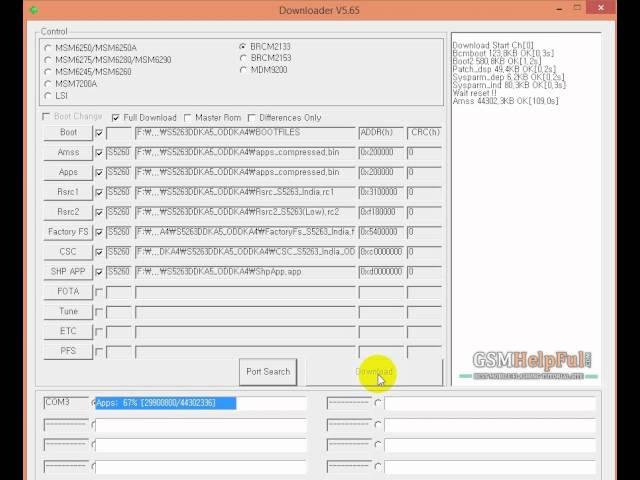Check the Differences Only option
This screenshot has height=480, width=640.
252,117
